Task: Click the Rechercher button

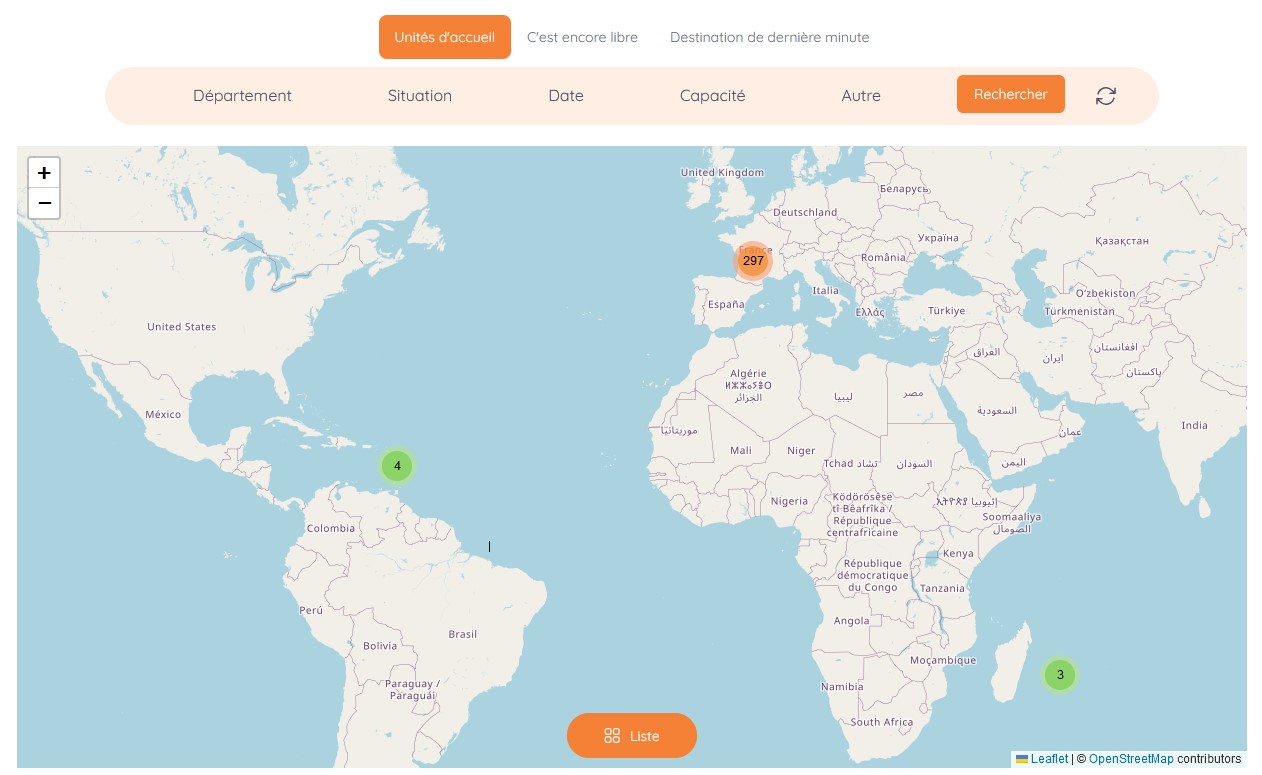Action: tap(1011, 94)
